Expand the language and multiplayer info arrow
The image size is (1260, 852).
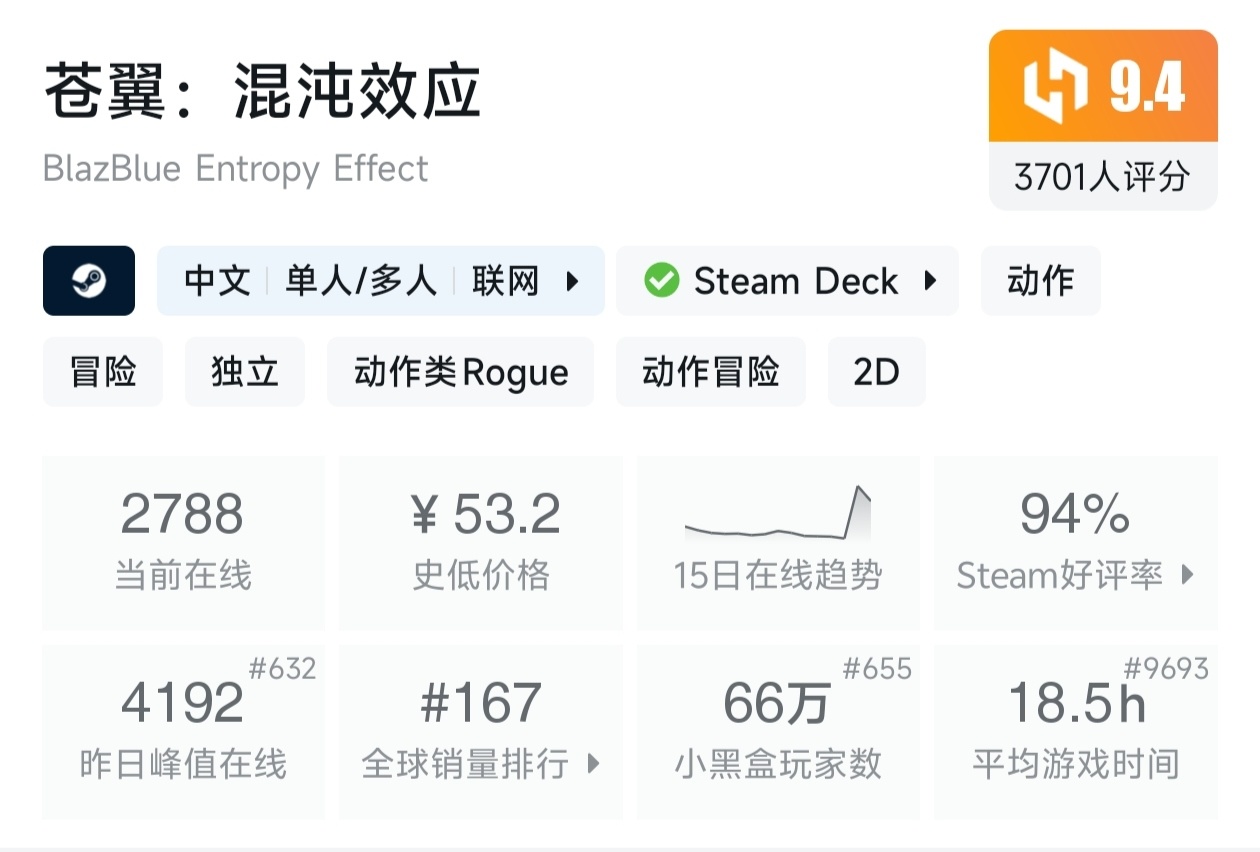tap(573, 281)
